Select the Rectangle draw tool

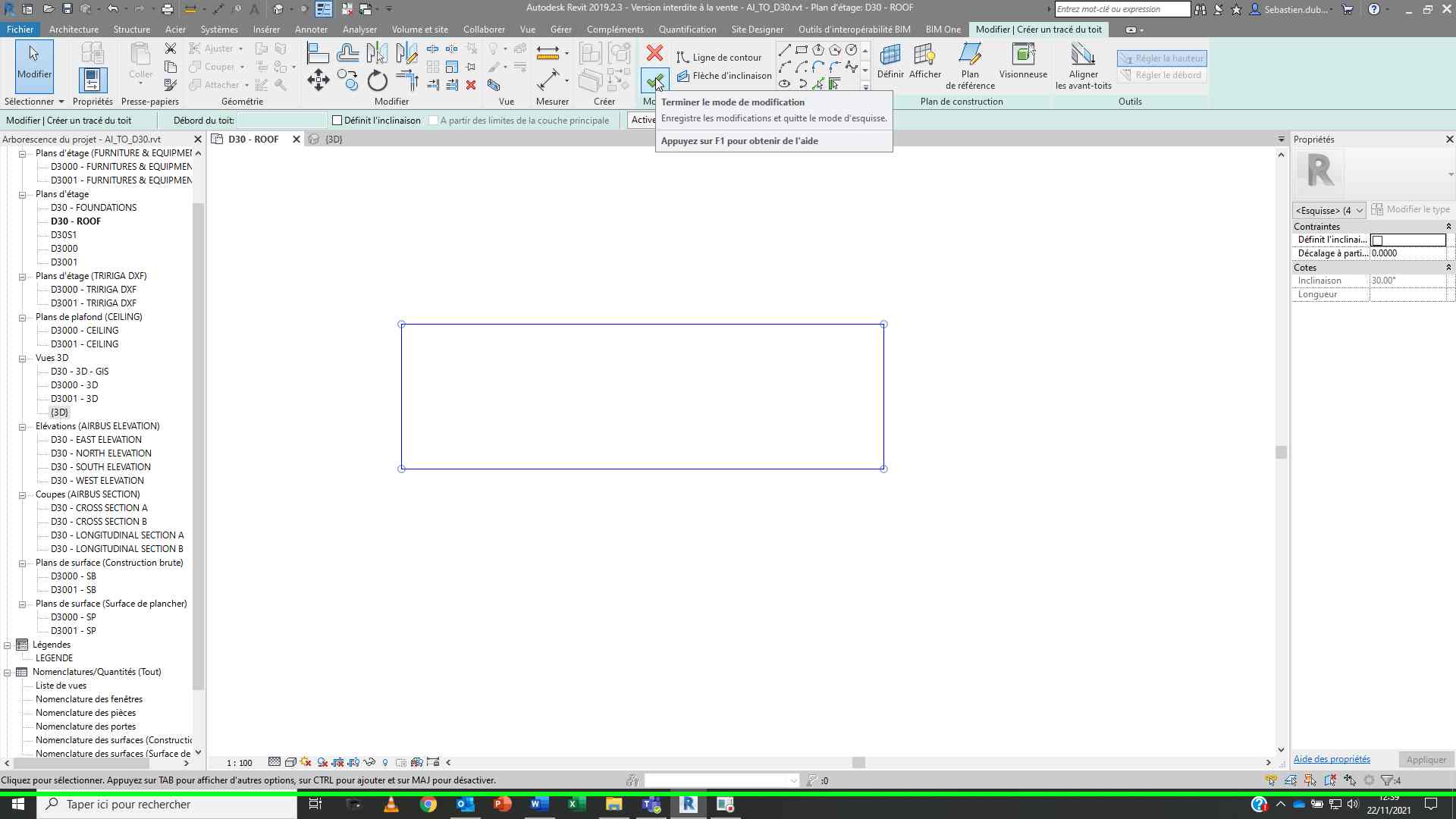click(802, 50)
